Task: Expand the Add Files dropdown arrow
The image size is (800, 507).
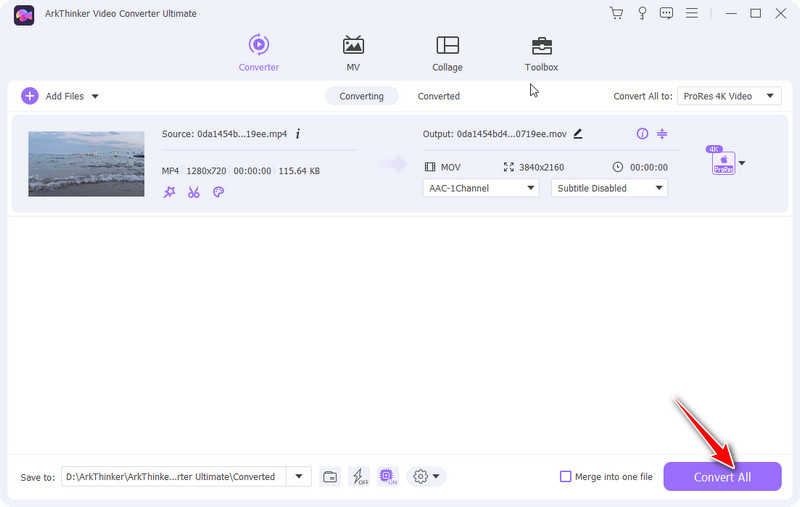Action: (95, 96)
